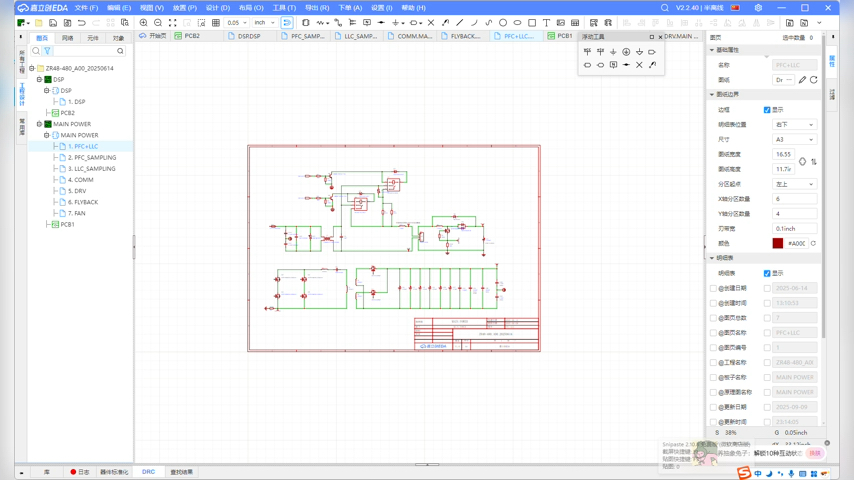Select the rectangle drawing tool
The image size is (854, 480).
[x=532, y=23]
